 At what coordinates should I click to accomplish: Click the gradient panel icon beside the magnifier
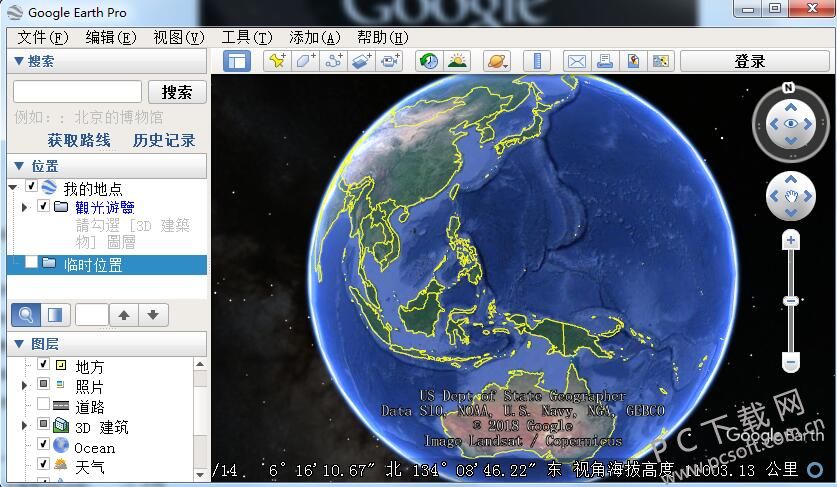coord(55,315)
